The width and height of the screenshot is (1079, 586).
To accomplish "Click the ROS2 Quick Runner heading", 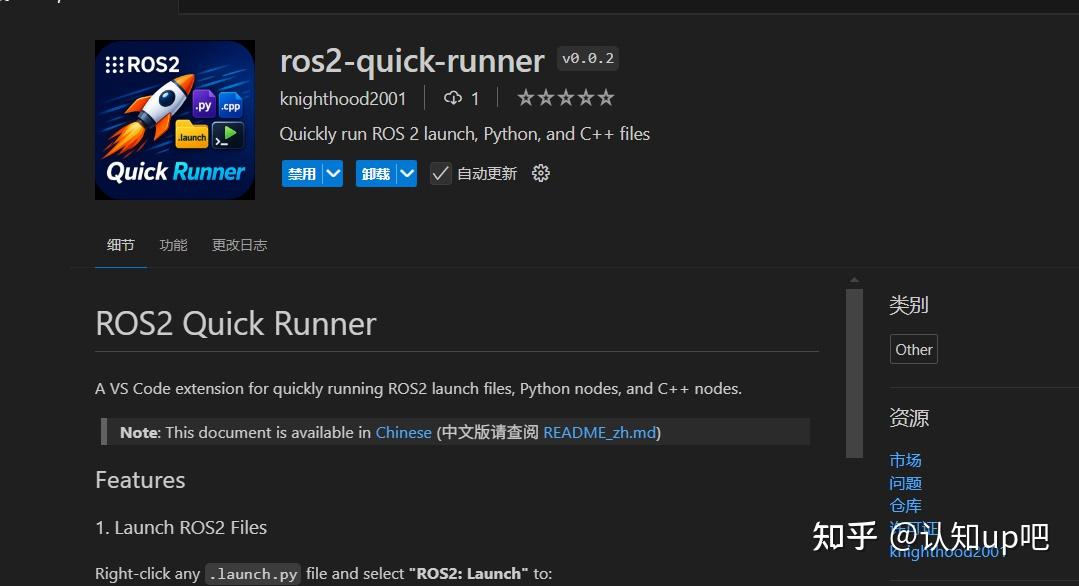I will [236, 323].
